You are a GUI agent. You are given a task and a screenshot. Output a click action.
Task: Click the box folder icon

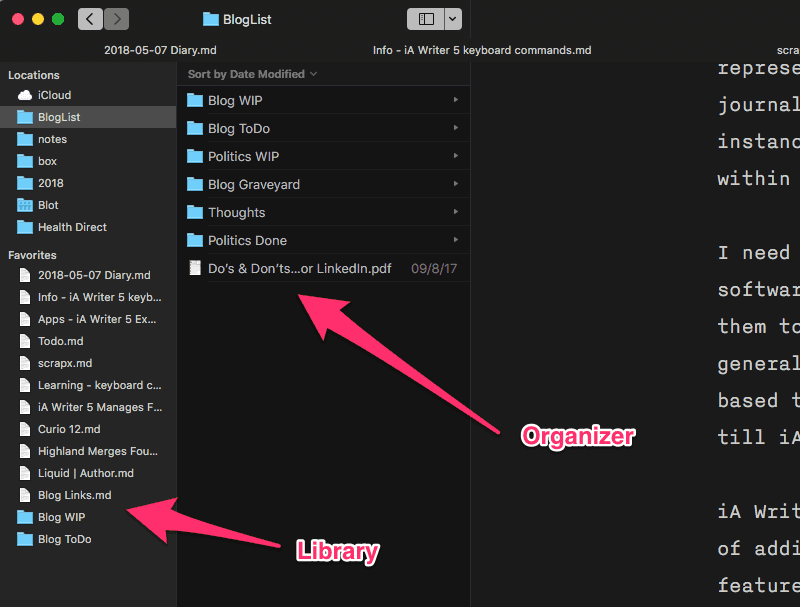pyautogui.click(x=25, y=161)
